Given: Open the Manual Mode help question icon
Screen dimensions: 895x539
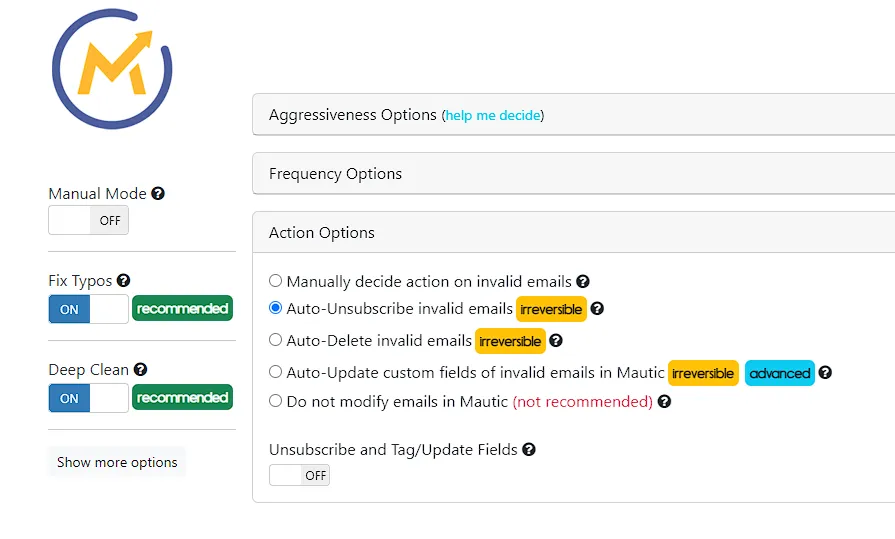Looking at the screenshot, I should [x=158, y=194].
